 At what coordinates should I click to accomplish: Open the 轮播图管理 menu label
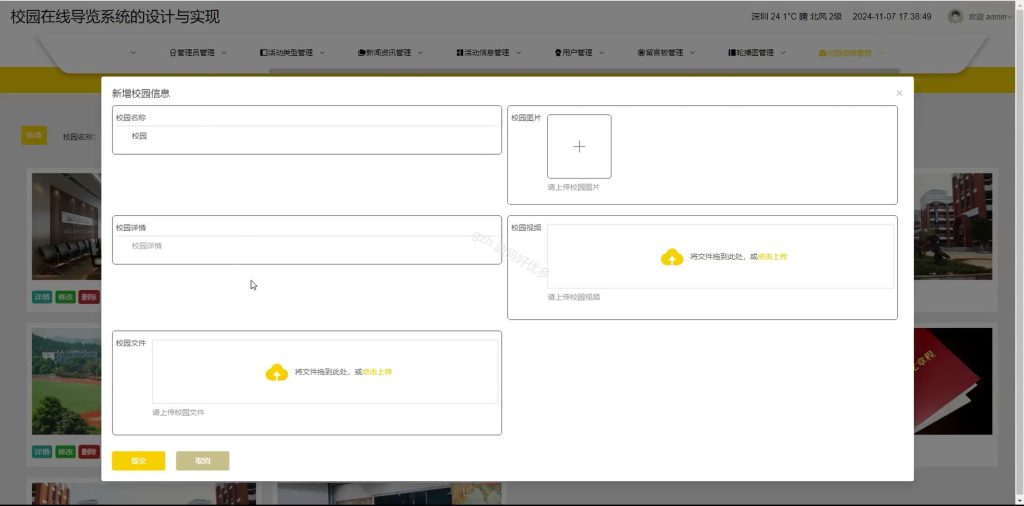[x=755, y=53]
